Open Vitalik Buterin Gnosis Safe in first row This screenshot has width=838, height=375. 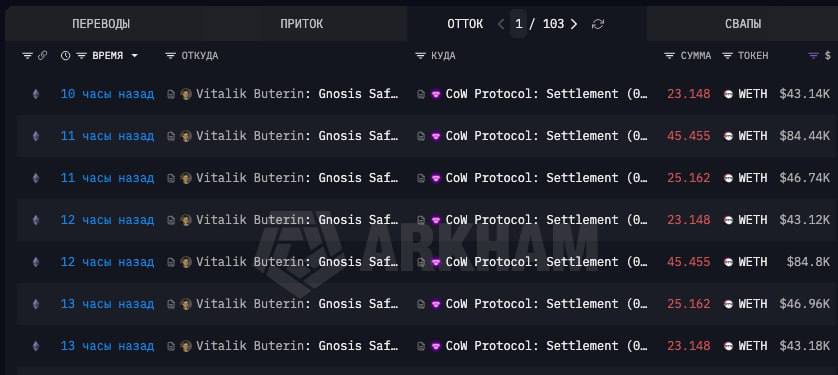[297, 94]
